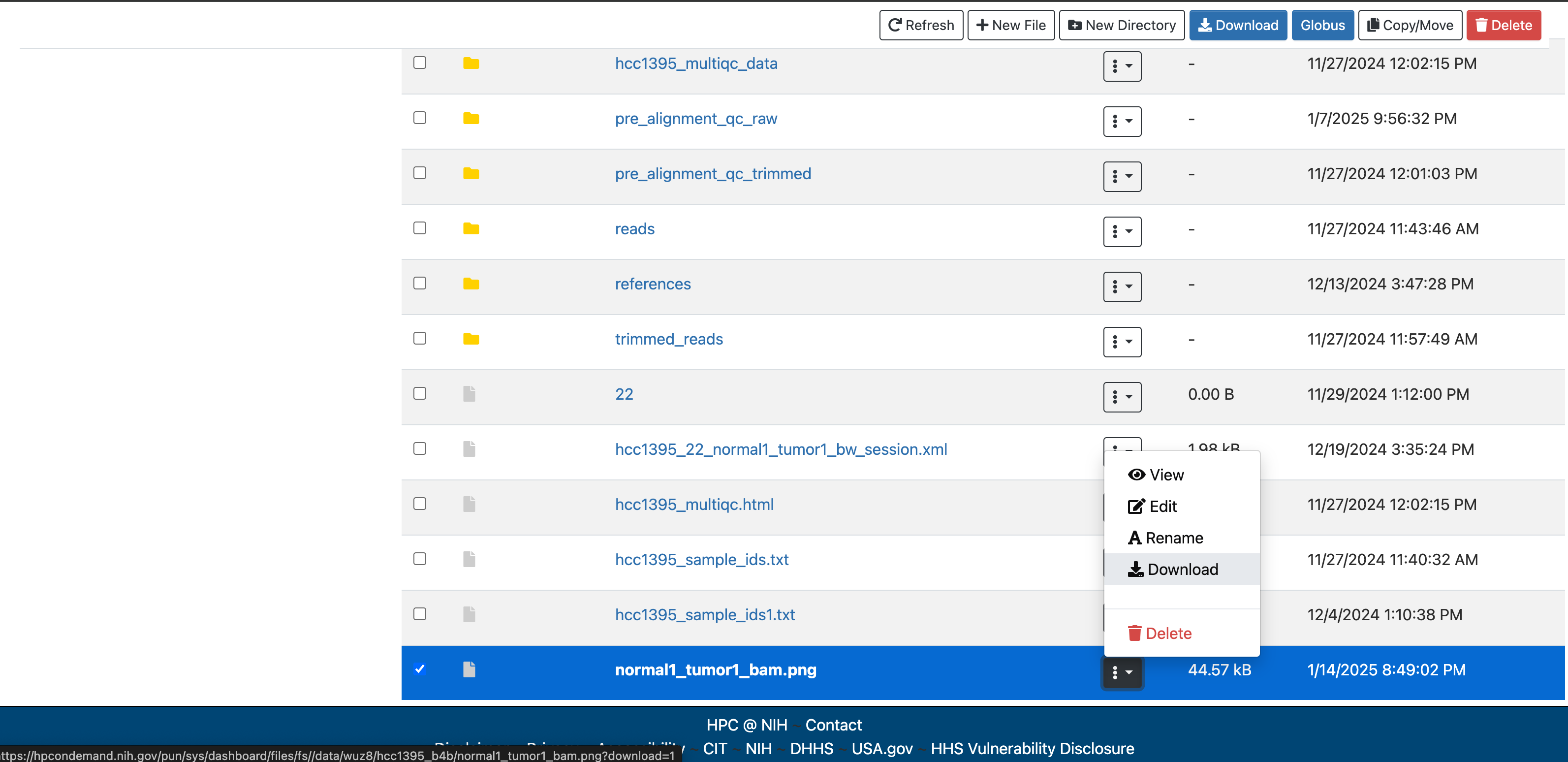Screen dimensions: 1568x762
Task: Click the file icon beside hcc1395_multiqc.html
Action: tap(469, 504)
